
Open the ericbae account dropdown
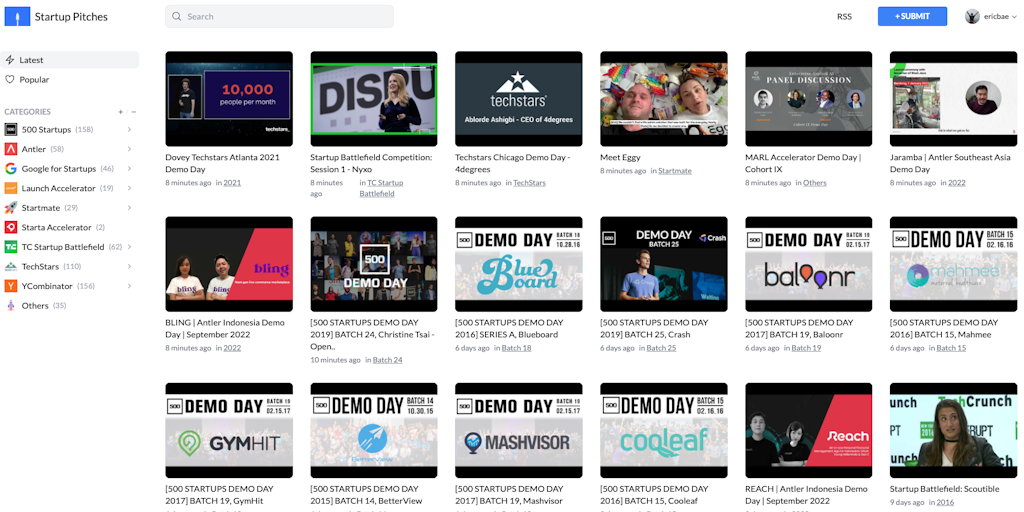pyautogui.click(x=1014, y=17)
